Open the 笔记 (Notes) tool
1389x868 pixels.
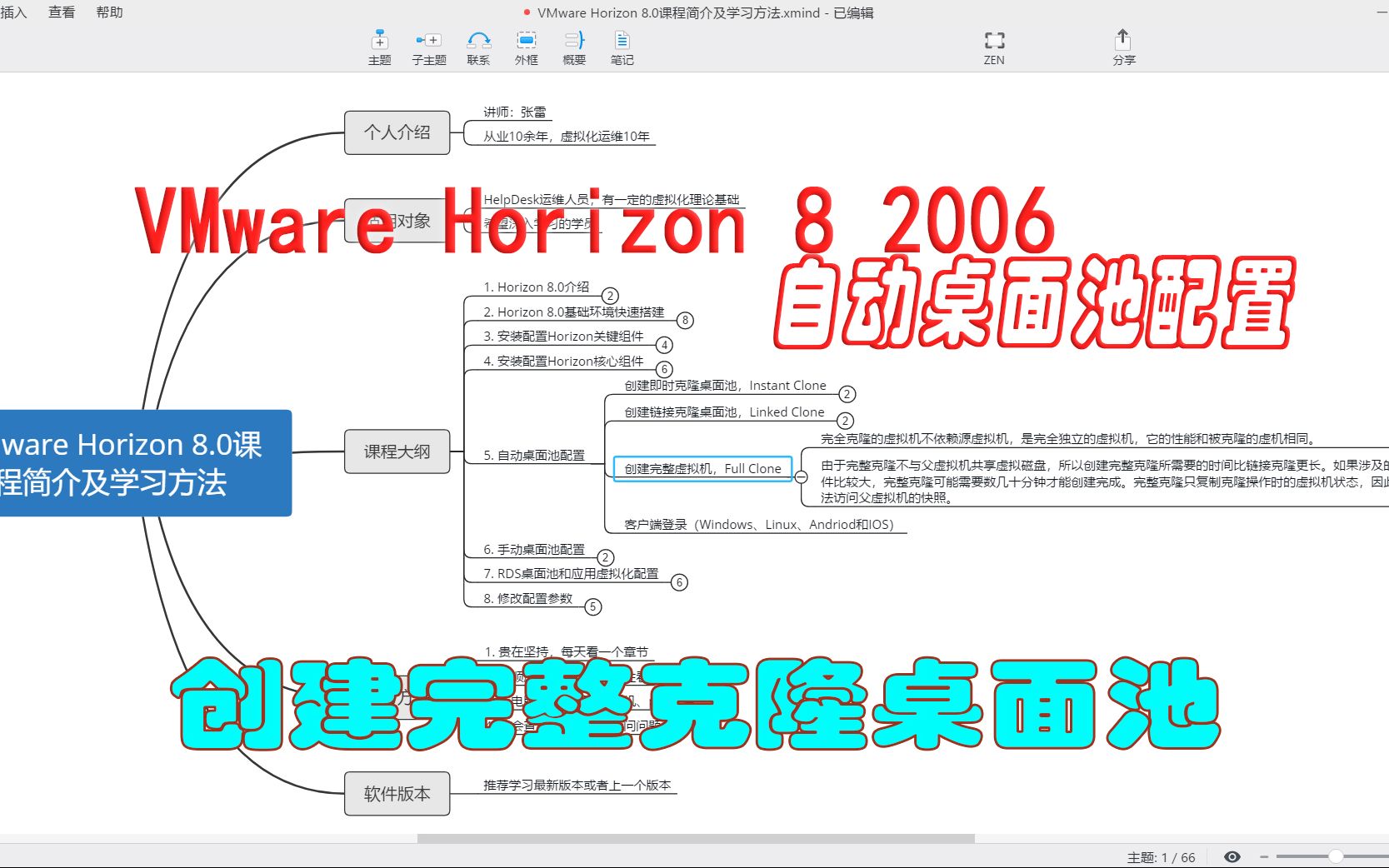tap(622, 47)
